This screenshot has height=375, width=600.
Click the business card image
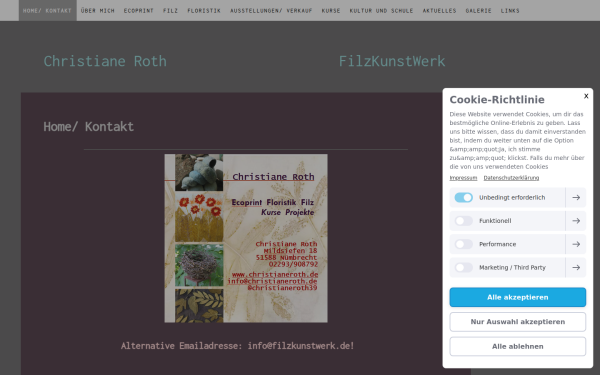246,238
